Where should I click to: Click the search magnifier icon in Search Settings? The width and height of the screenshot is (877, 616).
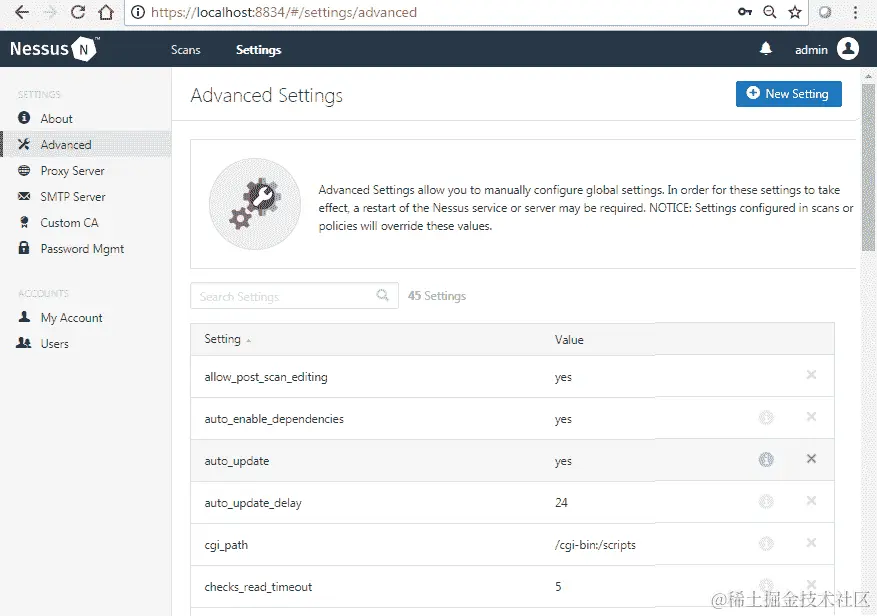[383, 295]
